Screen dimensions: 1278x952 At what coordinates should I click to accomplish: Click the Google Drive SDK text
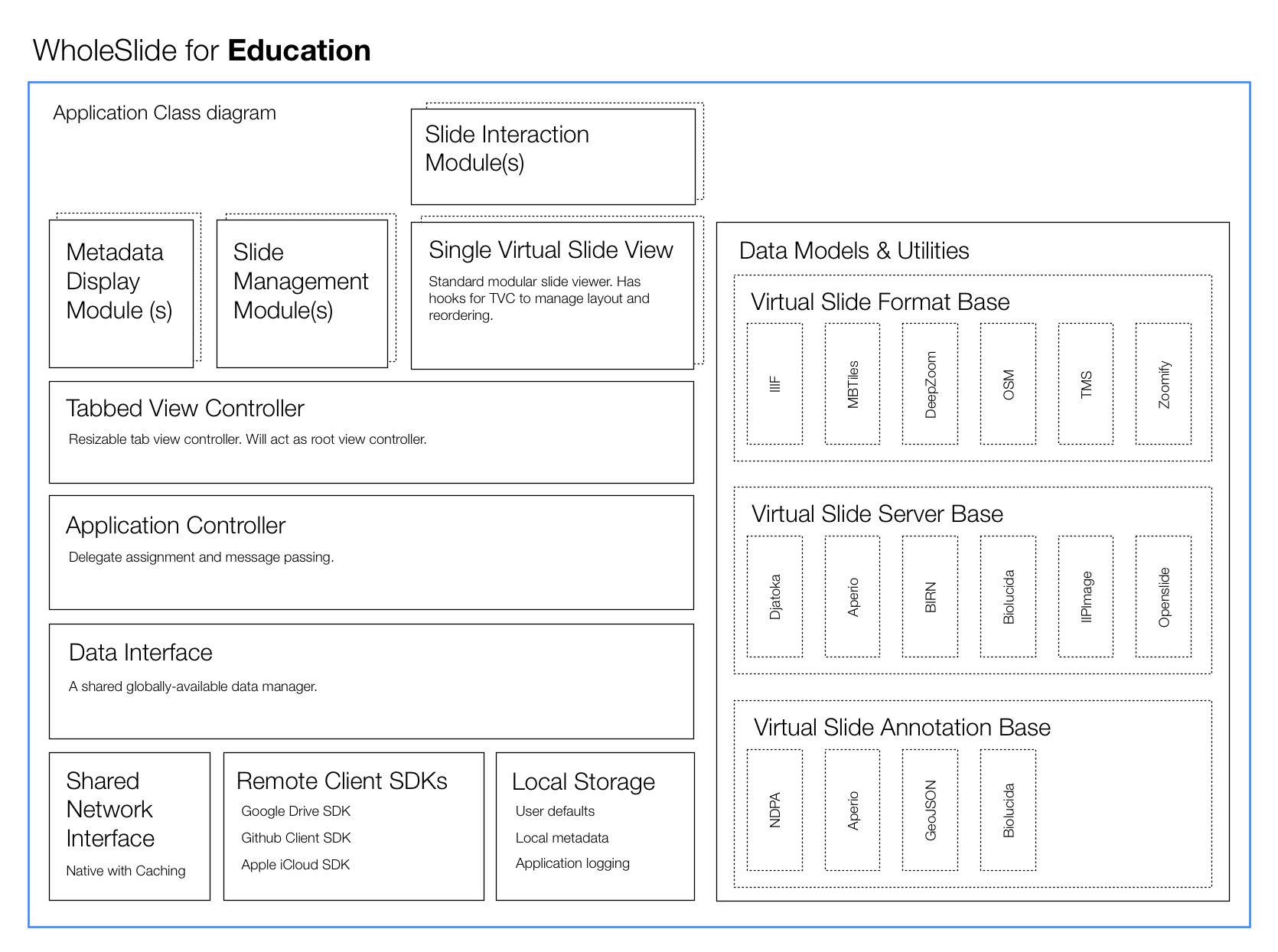(295, 811)
